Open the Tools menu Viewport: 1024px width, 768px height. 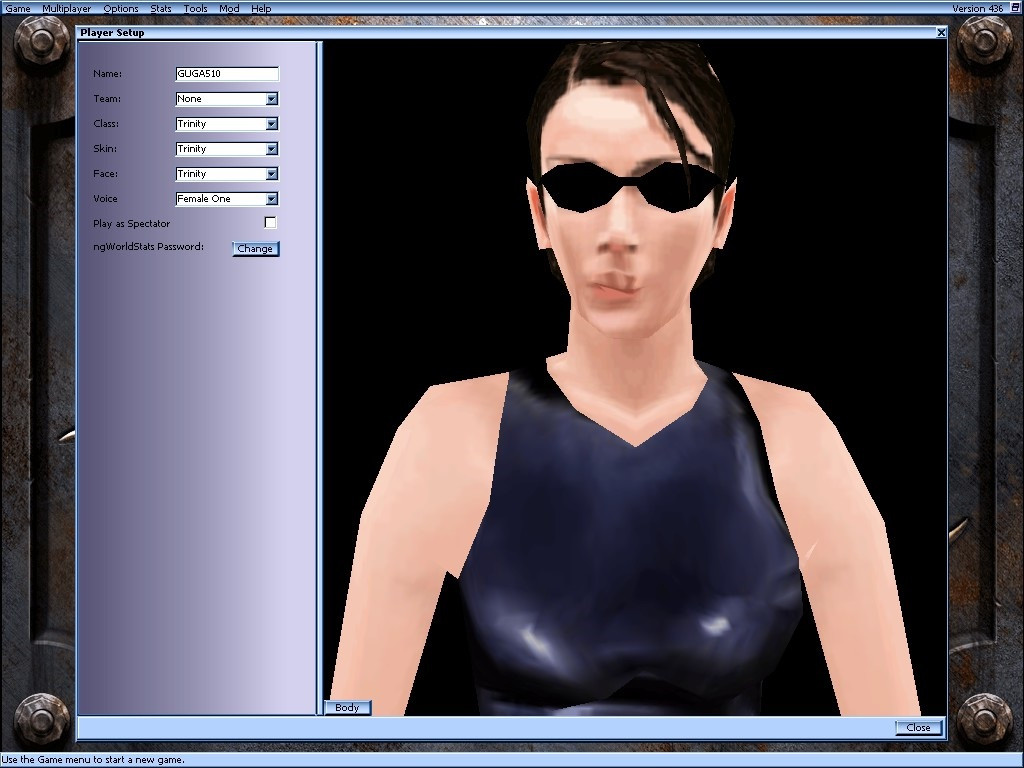pos(196,8)
